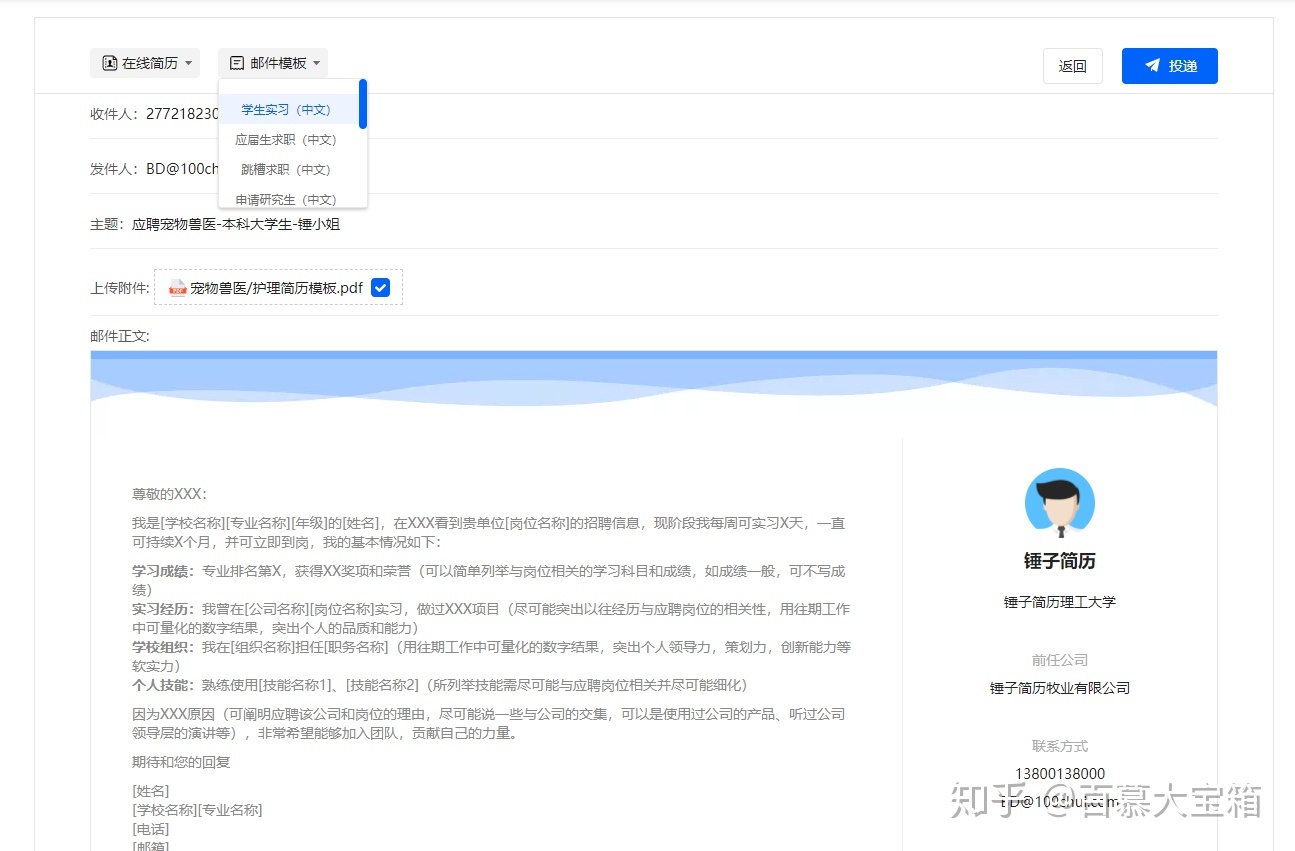Viewport: 1295px width, 851px height.
Task: Click the avatar icon in the resume preview
Action: 1059,503
